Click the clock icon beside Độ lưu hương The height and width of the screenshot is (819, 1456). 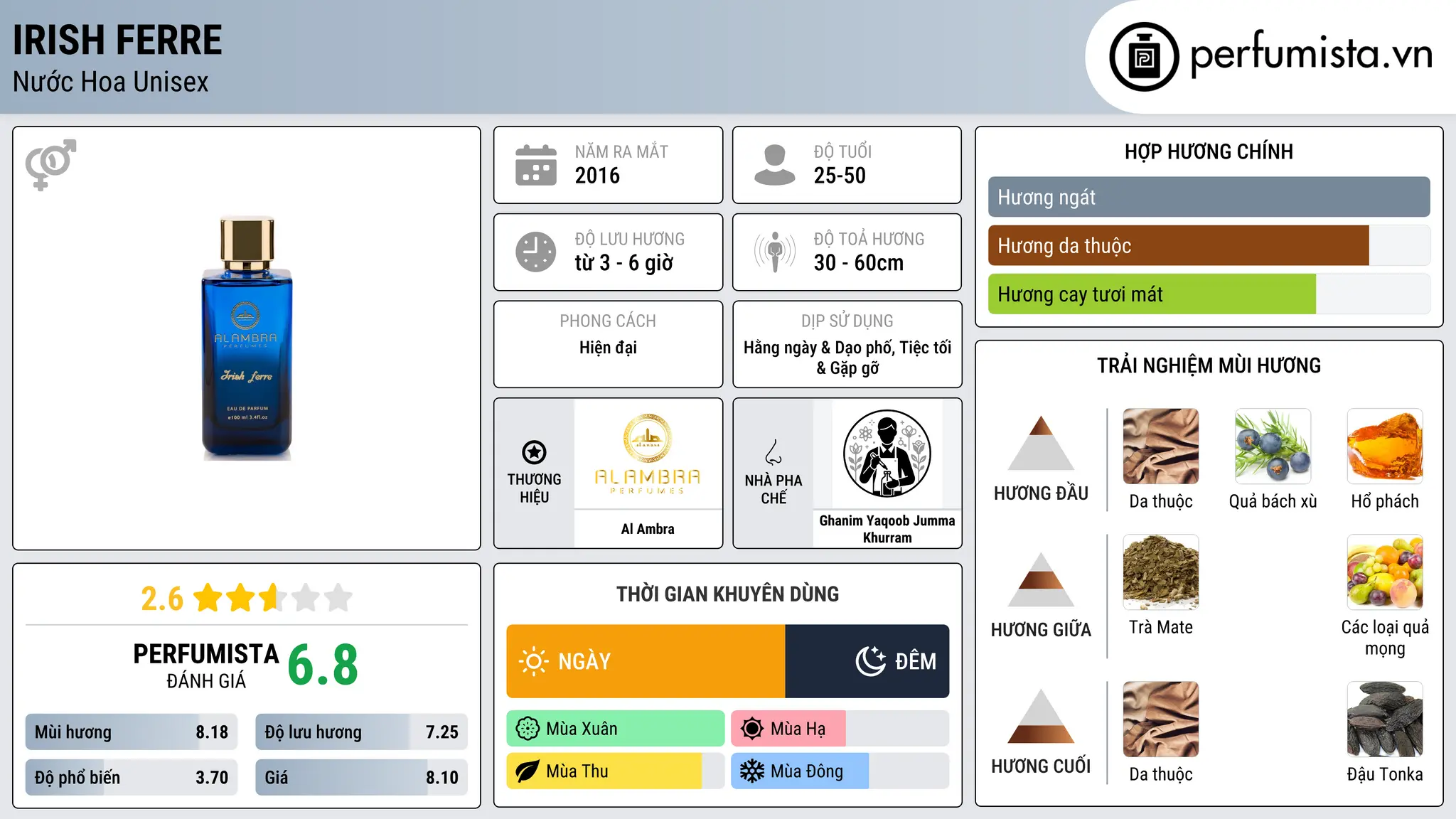click(536, 252)
